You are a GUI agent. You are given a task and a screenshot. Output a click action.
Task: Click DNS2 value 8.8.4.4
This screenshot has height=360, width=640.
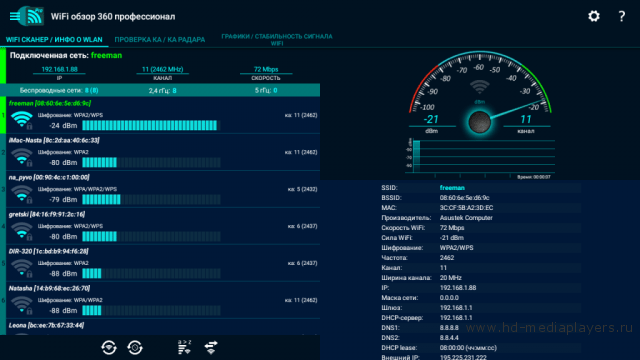[x=449, y=338]
